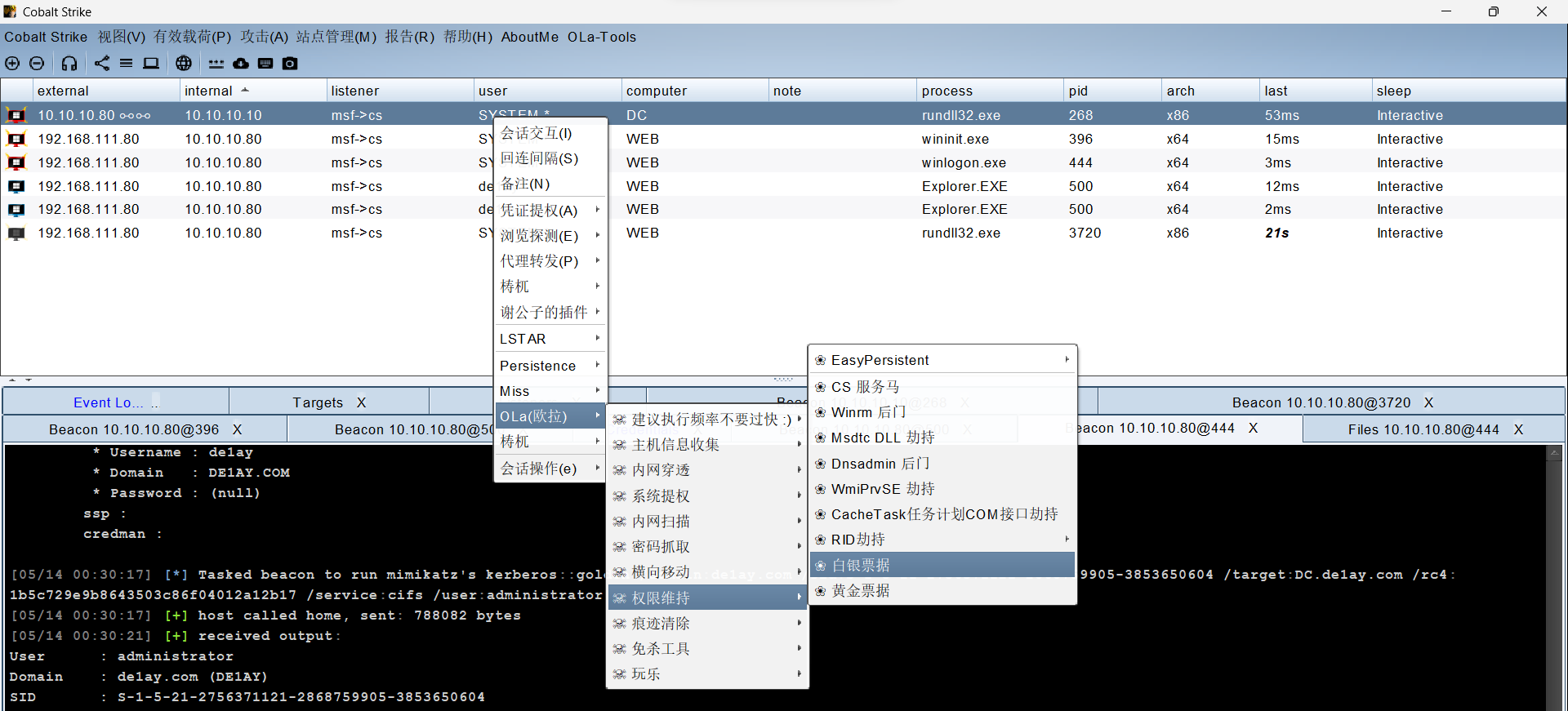Click the icon beside 内网扫描 entry
This screenshot has width=1568, height=711.
click(620, 522)
